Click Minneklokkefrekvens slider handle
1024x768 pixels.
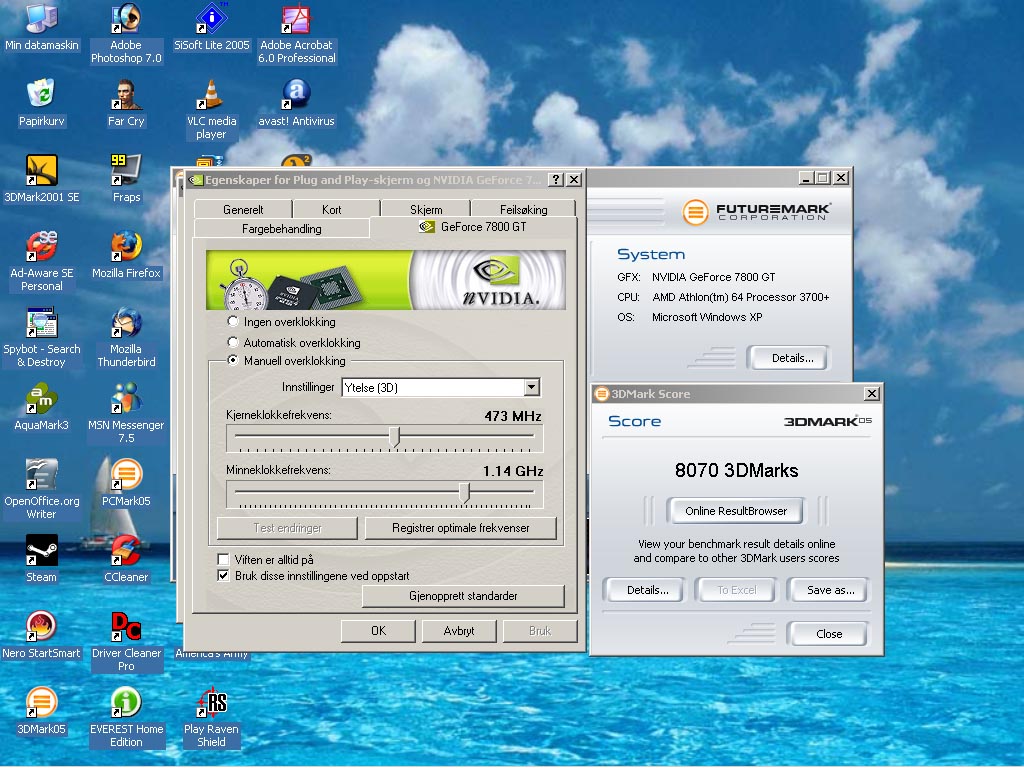point(464,492)
